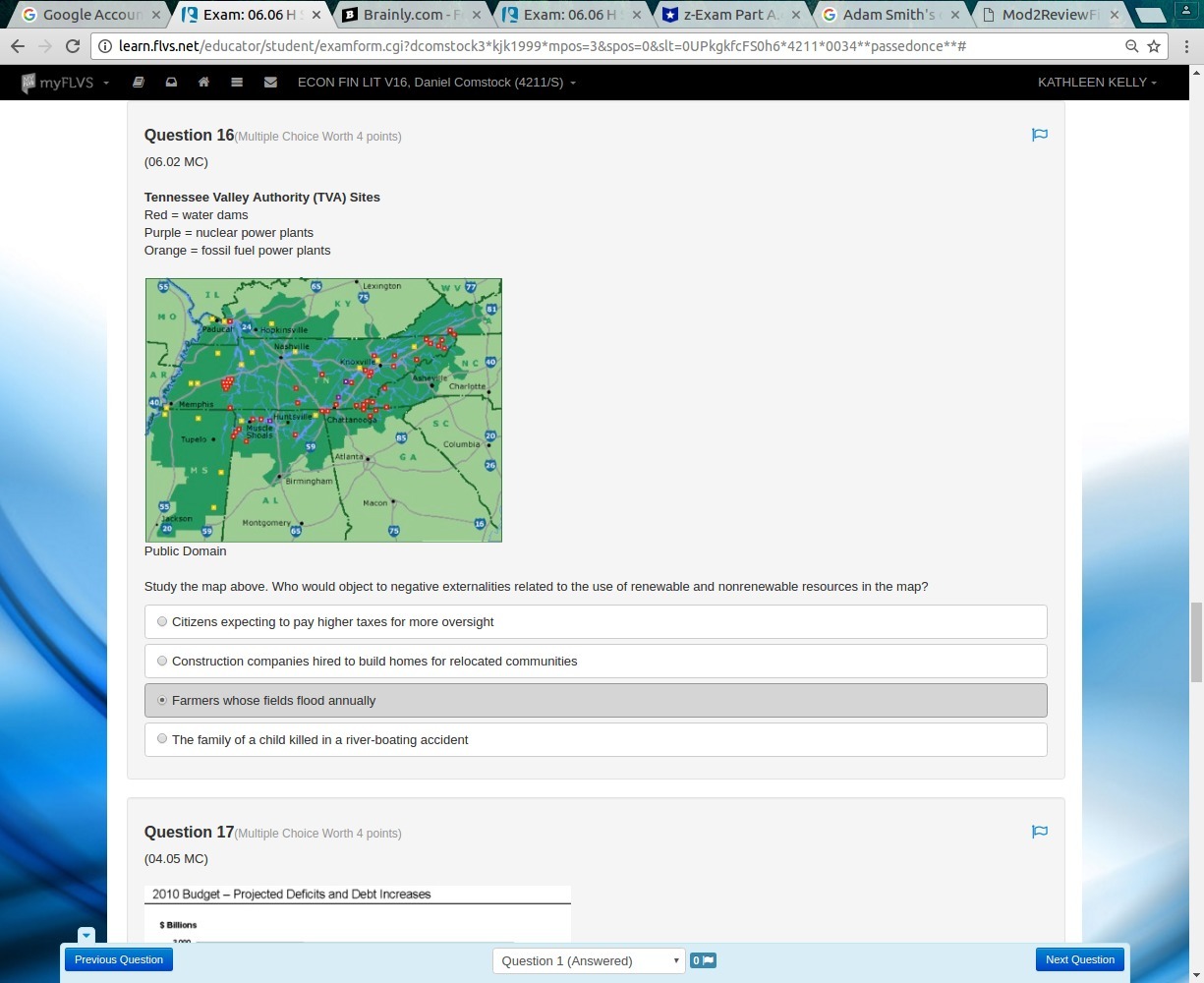
Task: Click 'Orange = fossil fuel power plants' legend text
Action: point(238,251)
